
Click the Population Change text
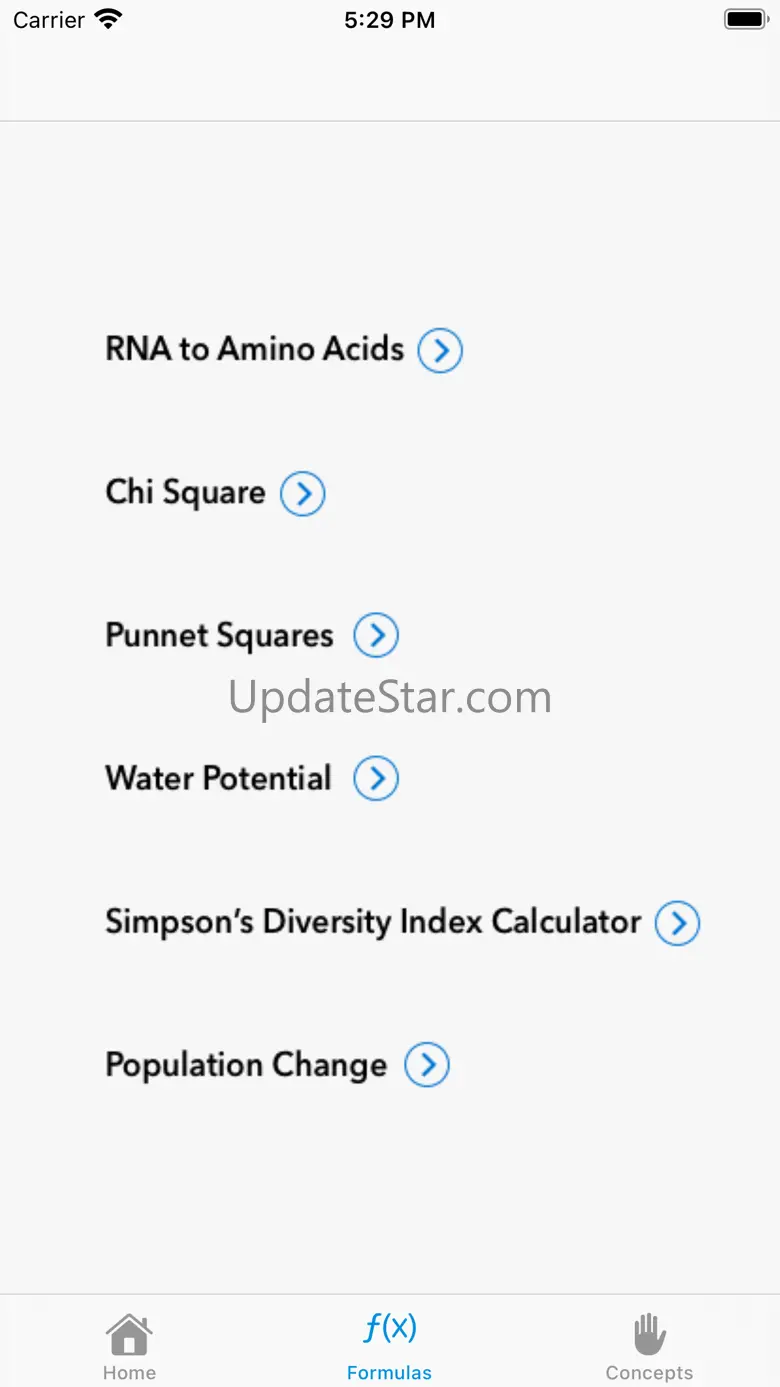pyautogui.click(x=246, y=1065)
